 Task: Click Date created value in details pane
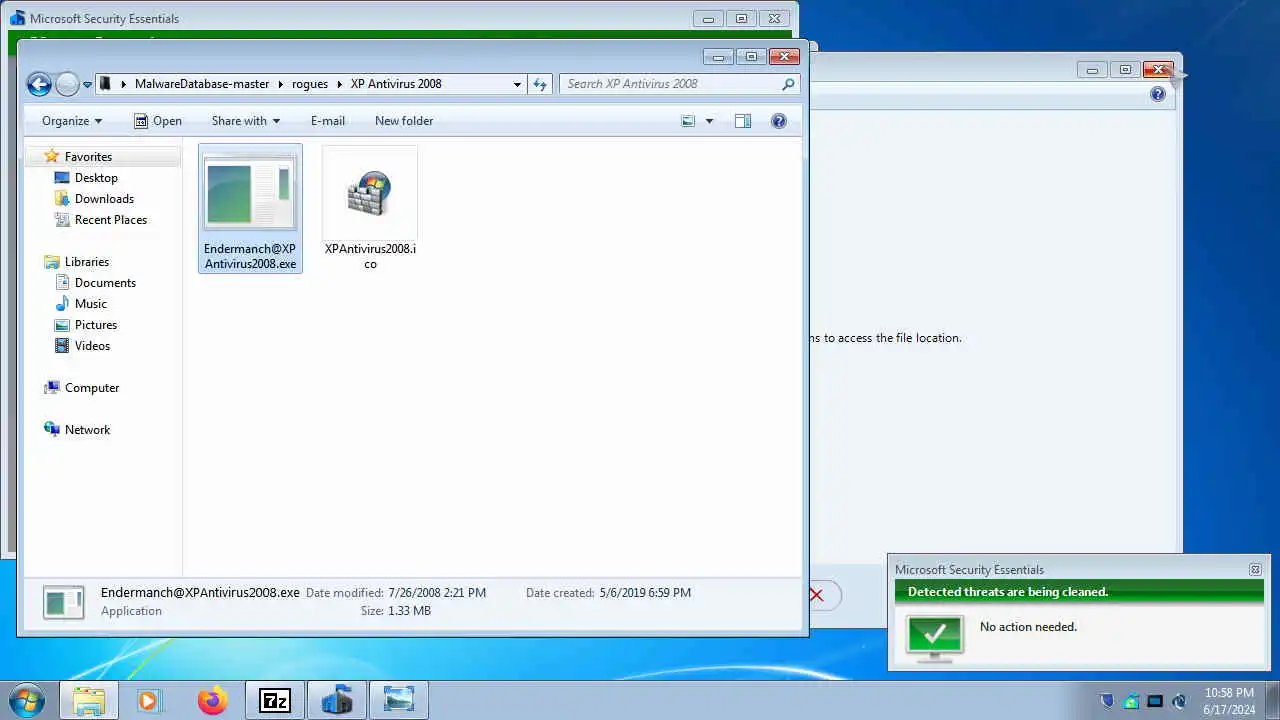(645, 593)
